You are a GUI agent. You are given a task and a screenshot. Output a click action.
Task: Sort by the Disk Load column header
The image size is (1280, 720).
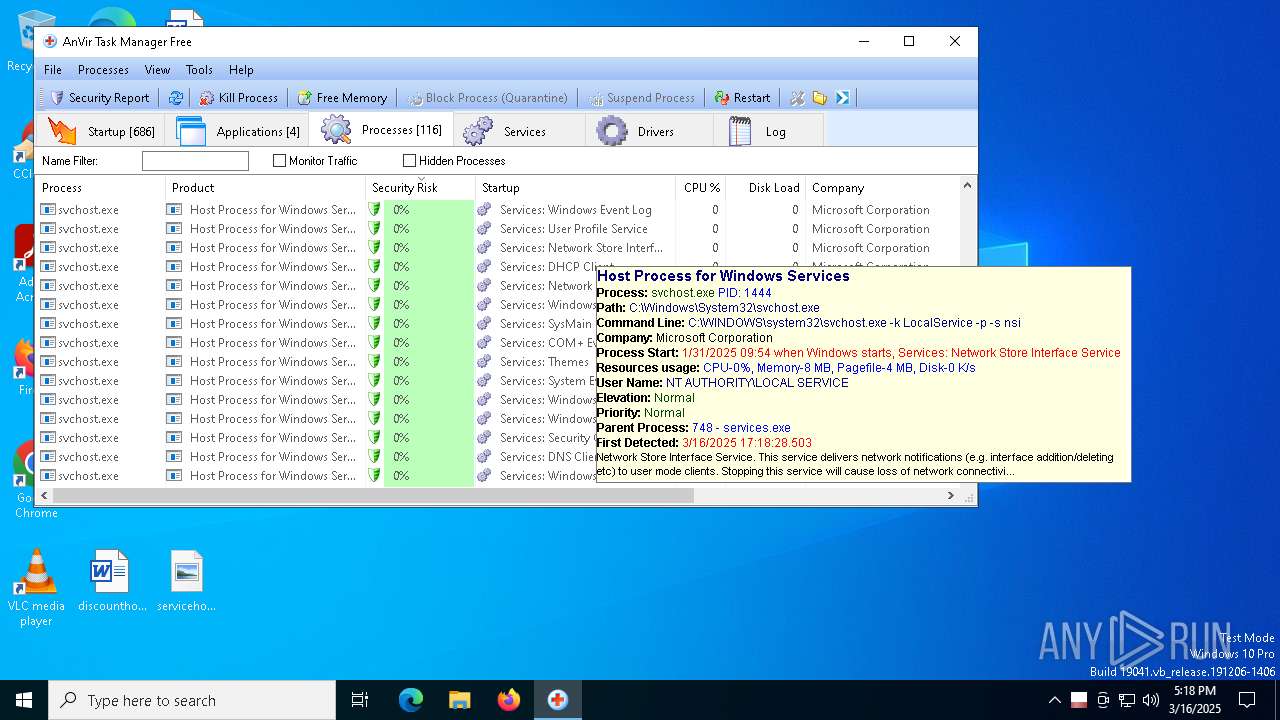click(x=766, y=188)
